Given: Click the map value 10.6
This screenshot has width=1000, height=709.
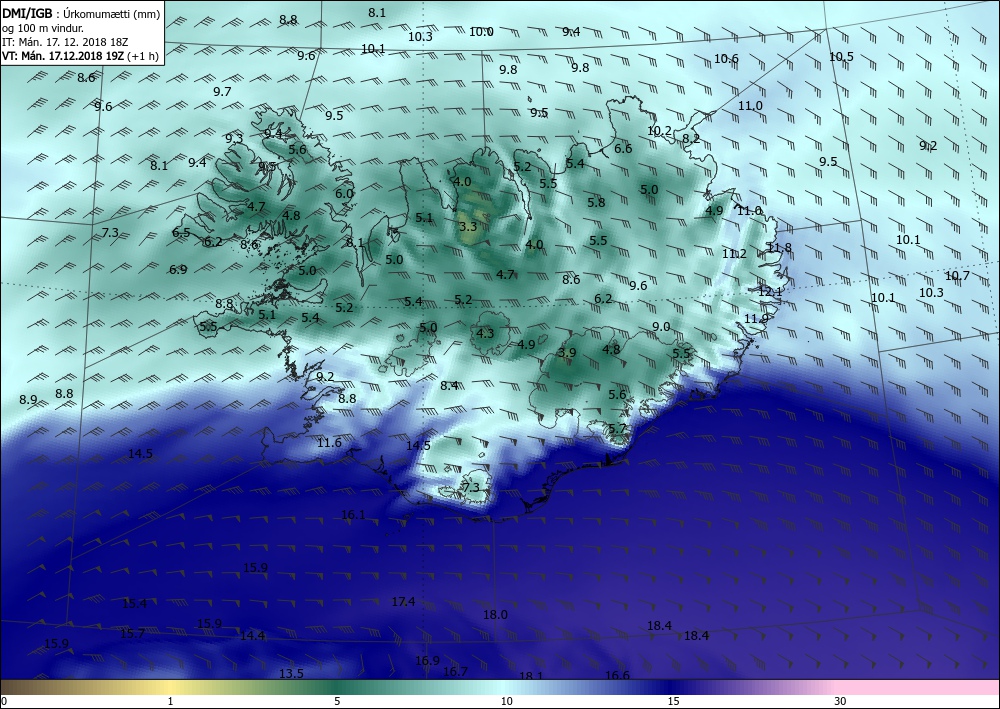Looking at the screenshot, I should click(x=726, y=59).
